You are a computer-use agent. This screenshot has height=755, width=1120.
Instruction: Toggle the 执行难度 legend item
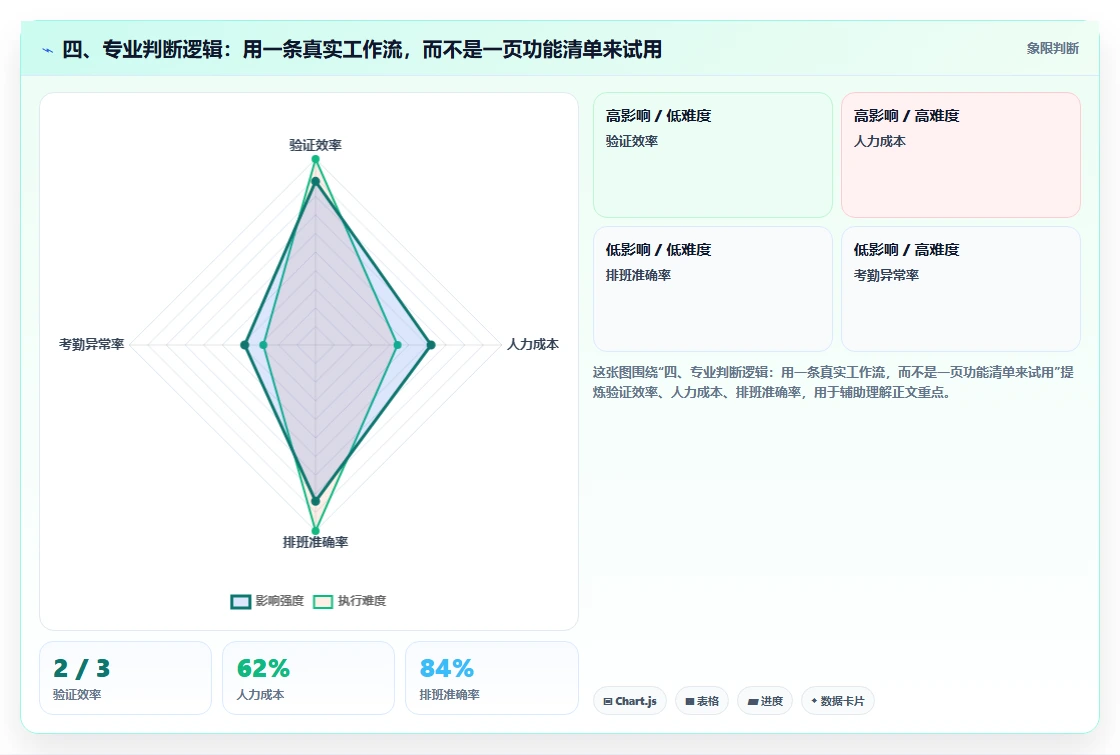(349, 601)
